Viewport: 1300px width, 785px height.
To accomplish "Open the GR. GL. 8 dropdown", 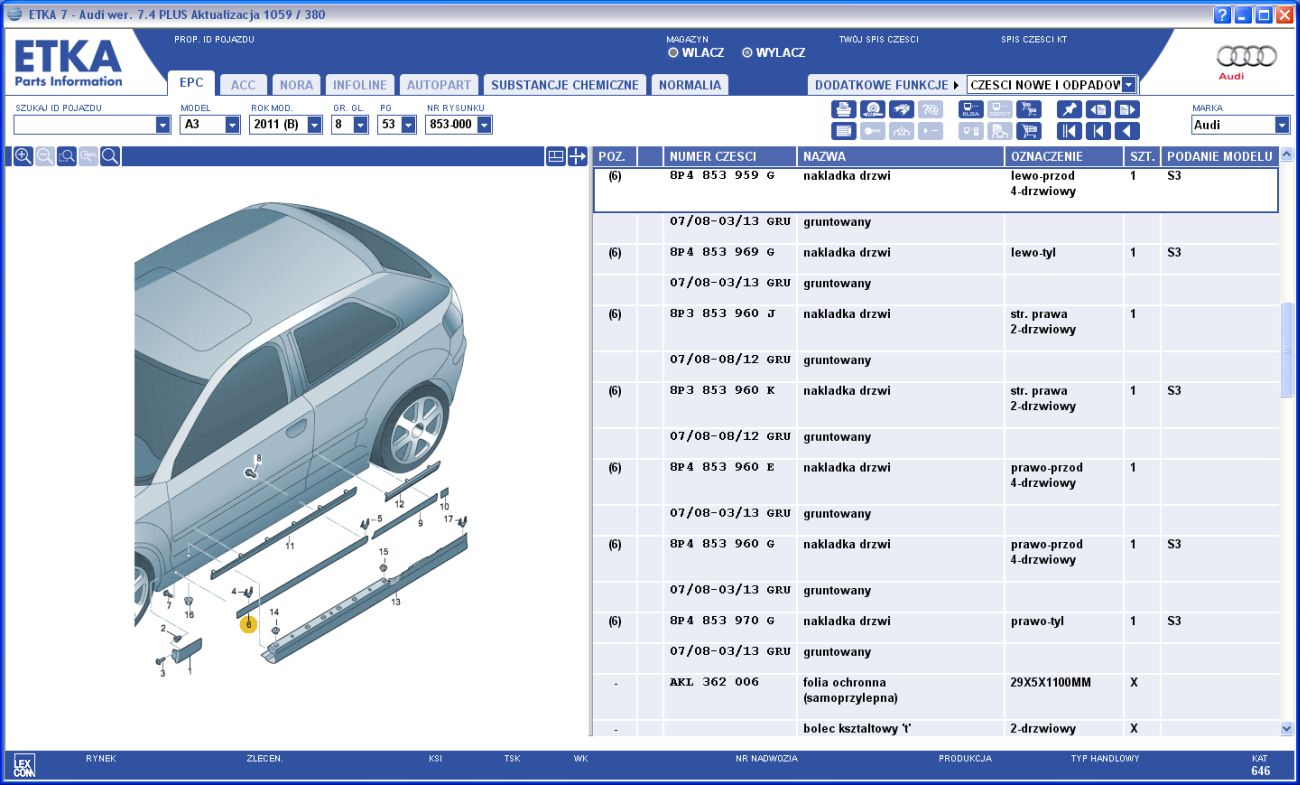I will point(361,125).
